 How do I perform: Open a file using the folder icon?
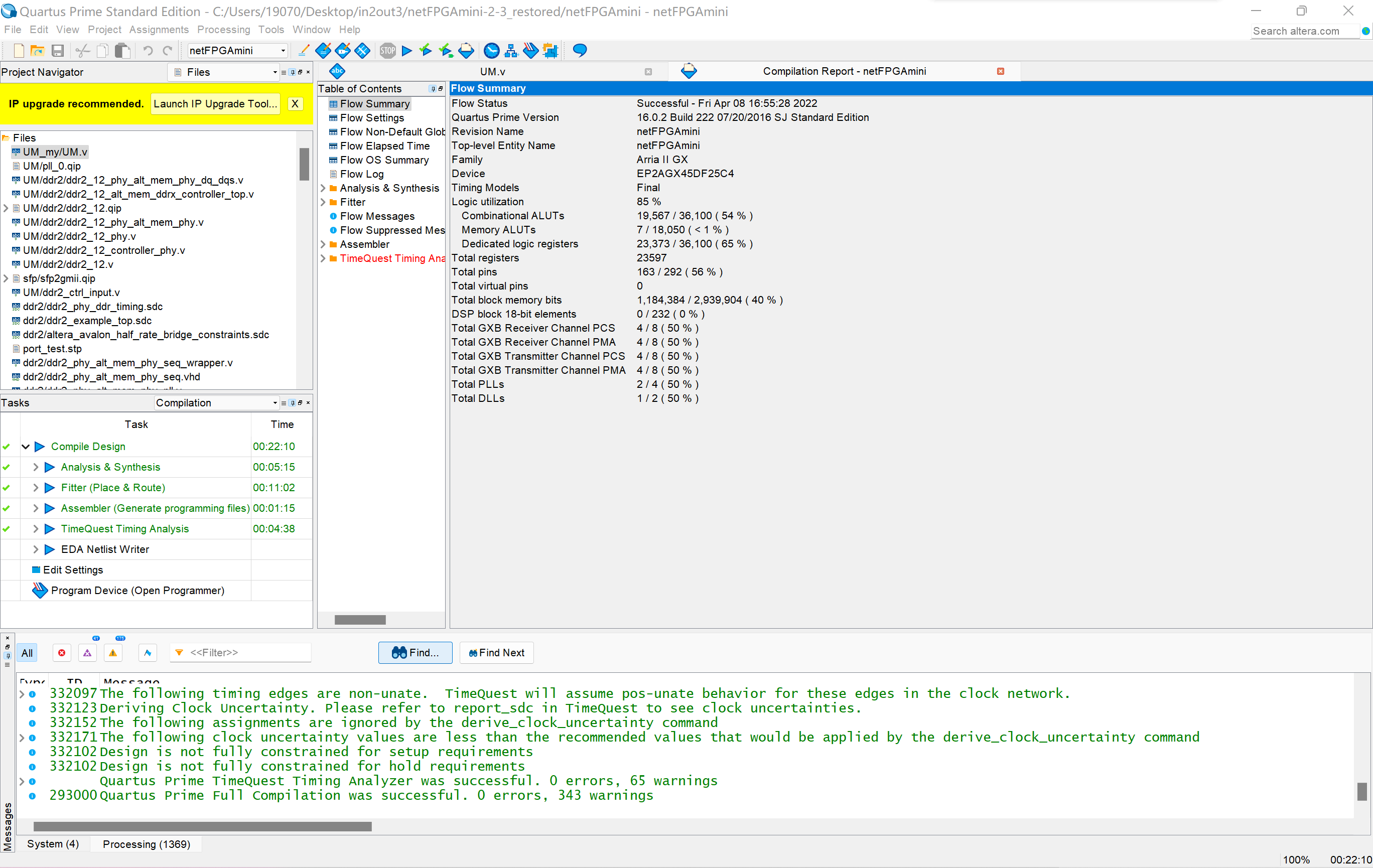pos(38,51)
